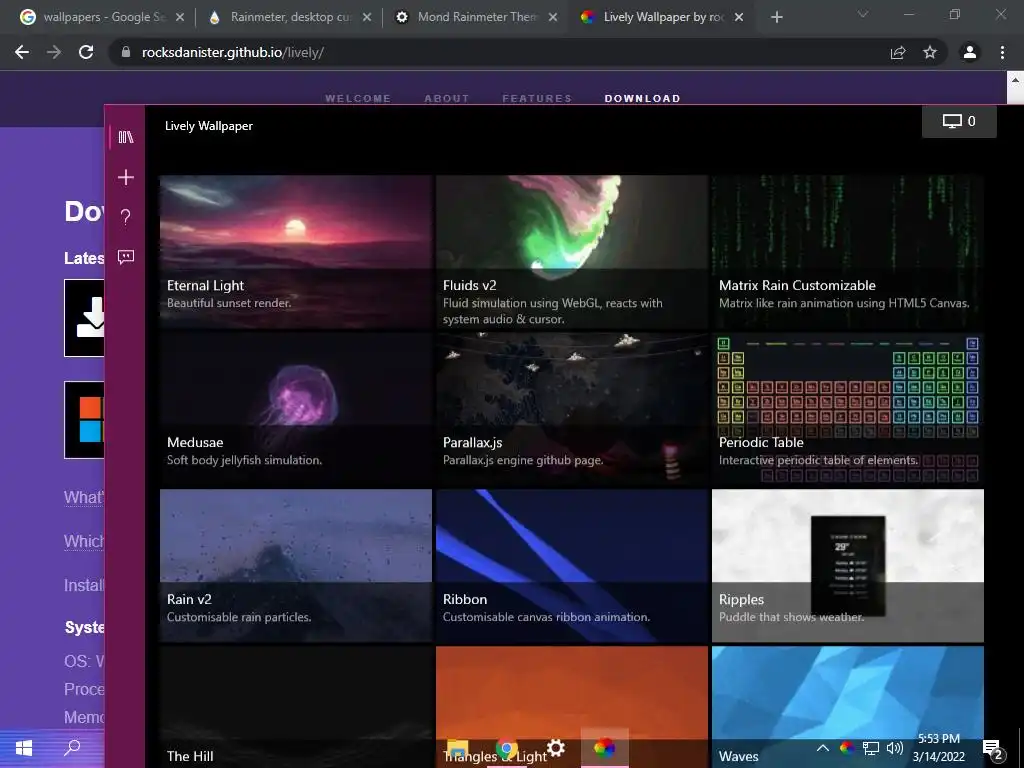Screen dimensions: 1024x768
Task: Go to the FEATURES section of the site
Action: 537,99
